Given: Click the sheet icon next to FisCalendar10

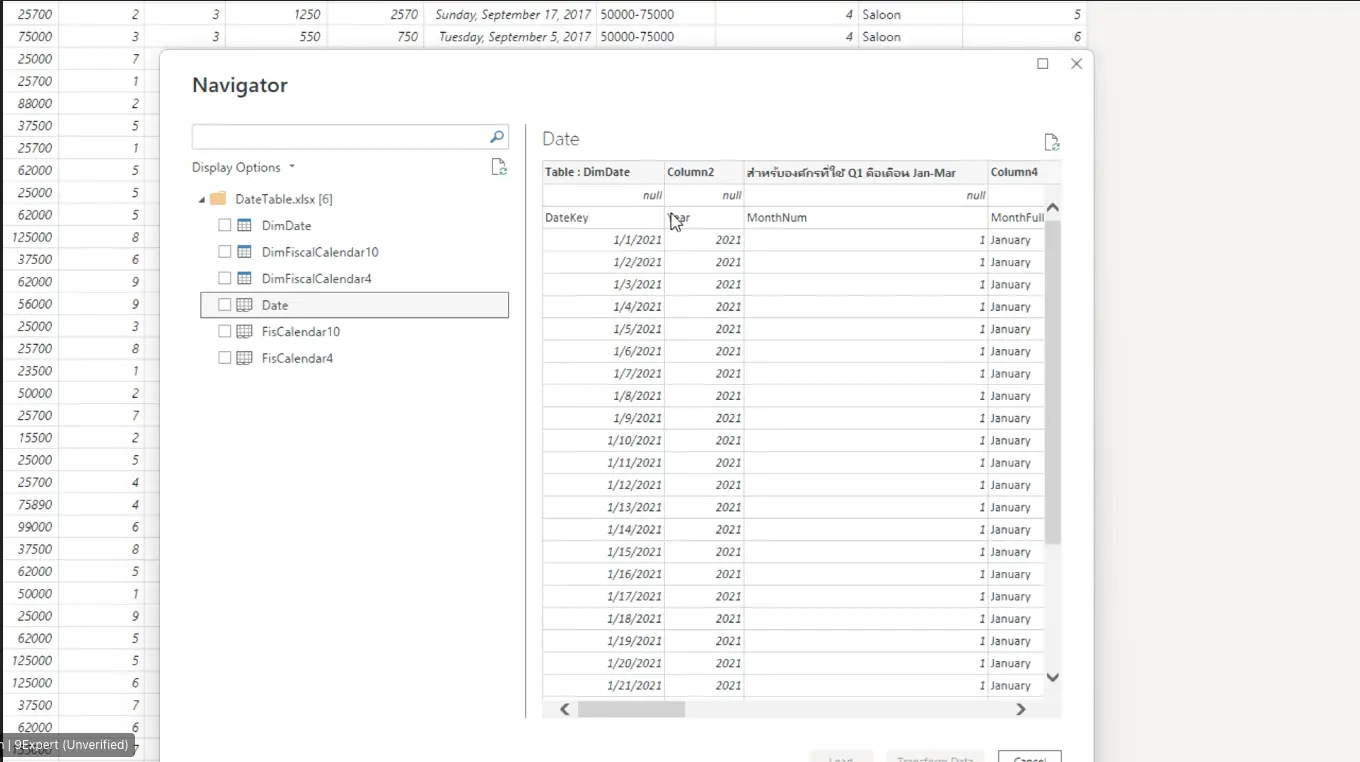Looking at the screenshot, I should point(244,332).
